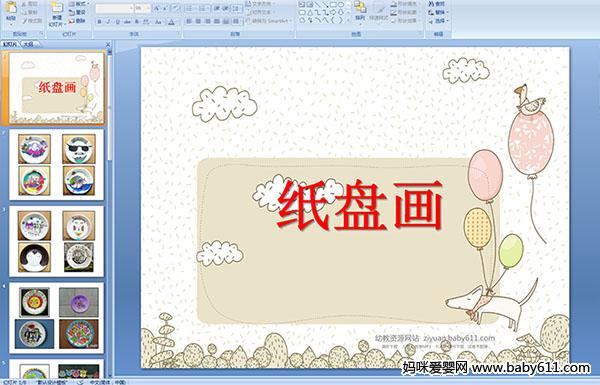Close the slide thumbnails pane
The width and height of the screenshot is (600, 385).
108,45
